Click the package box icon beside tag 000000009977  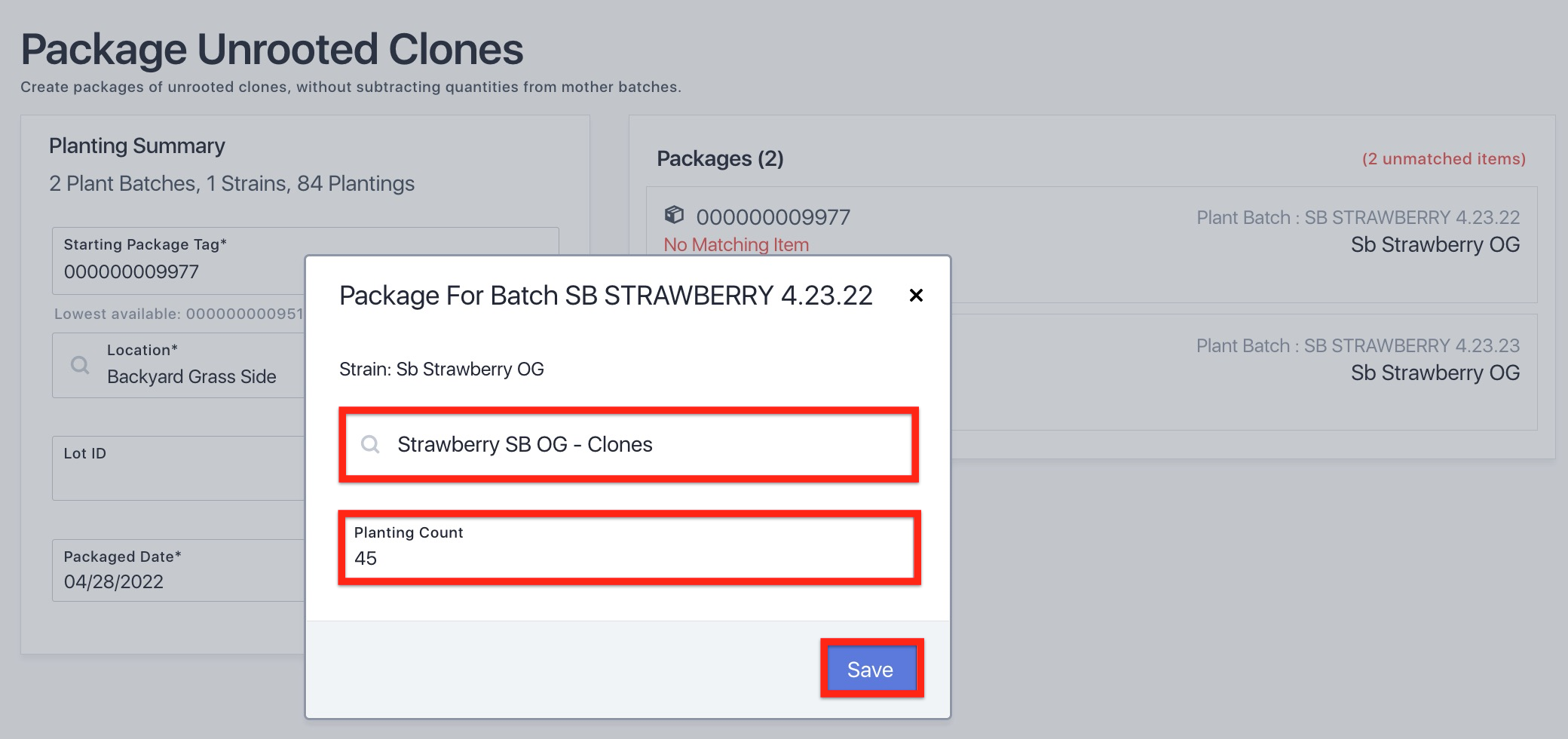(674, 216)
